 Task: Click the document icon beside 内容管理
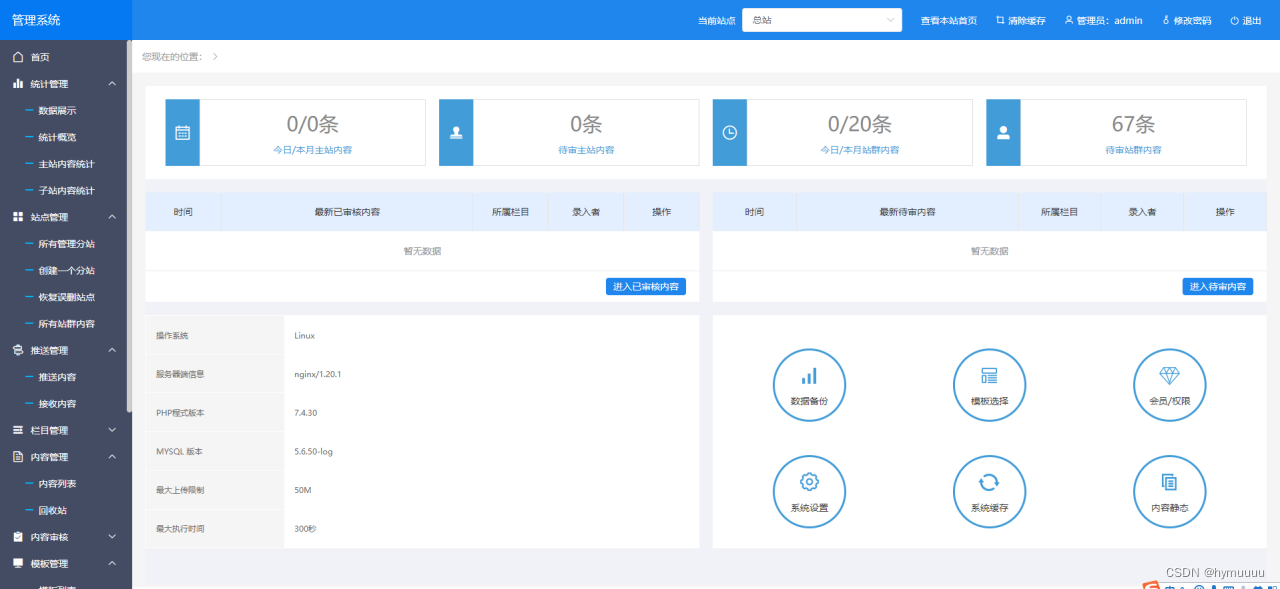click(18, 457)
